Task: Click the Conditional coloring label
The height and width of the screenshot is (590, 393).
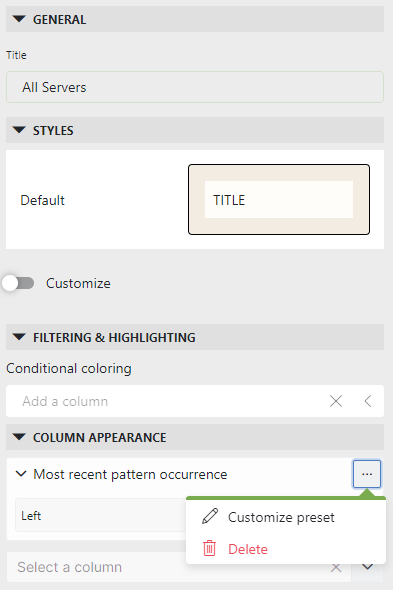Action: (x=69, y=368)
